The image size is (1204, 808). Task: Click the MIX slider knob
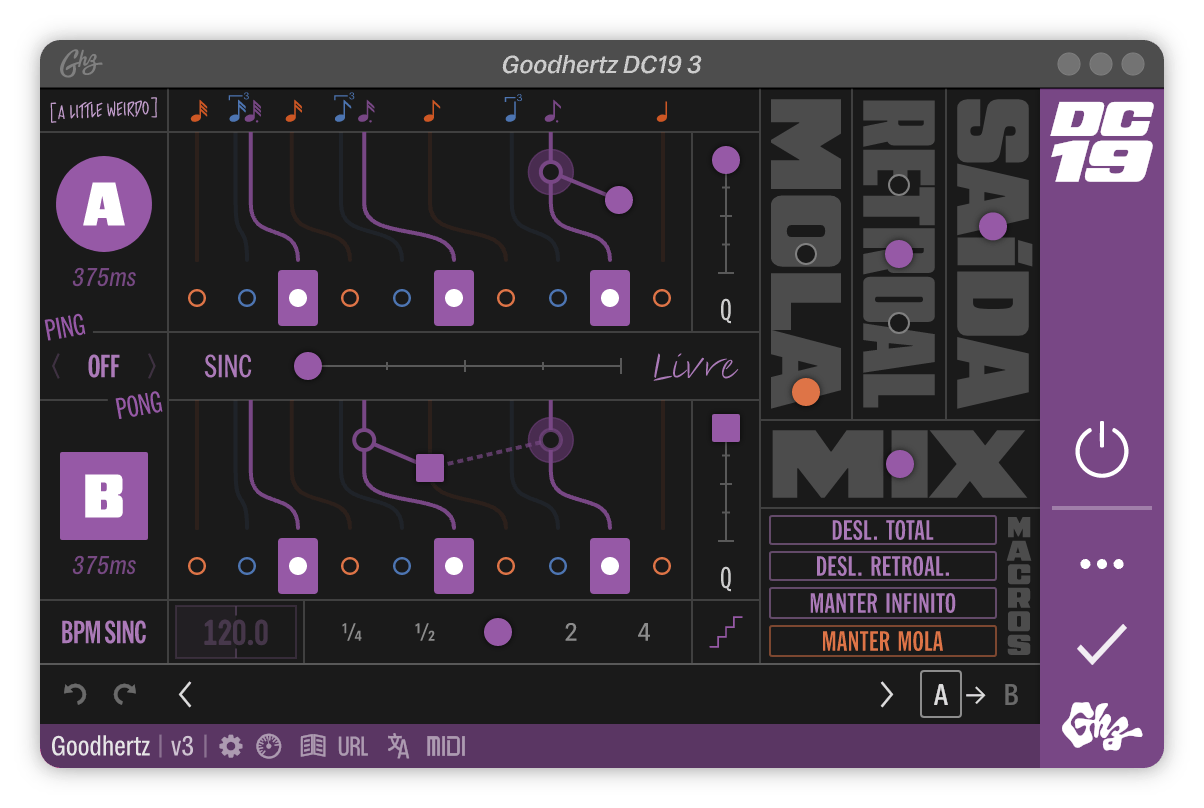(x=900, y=464)
